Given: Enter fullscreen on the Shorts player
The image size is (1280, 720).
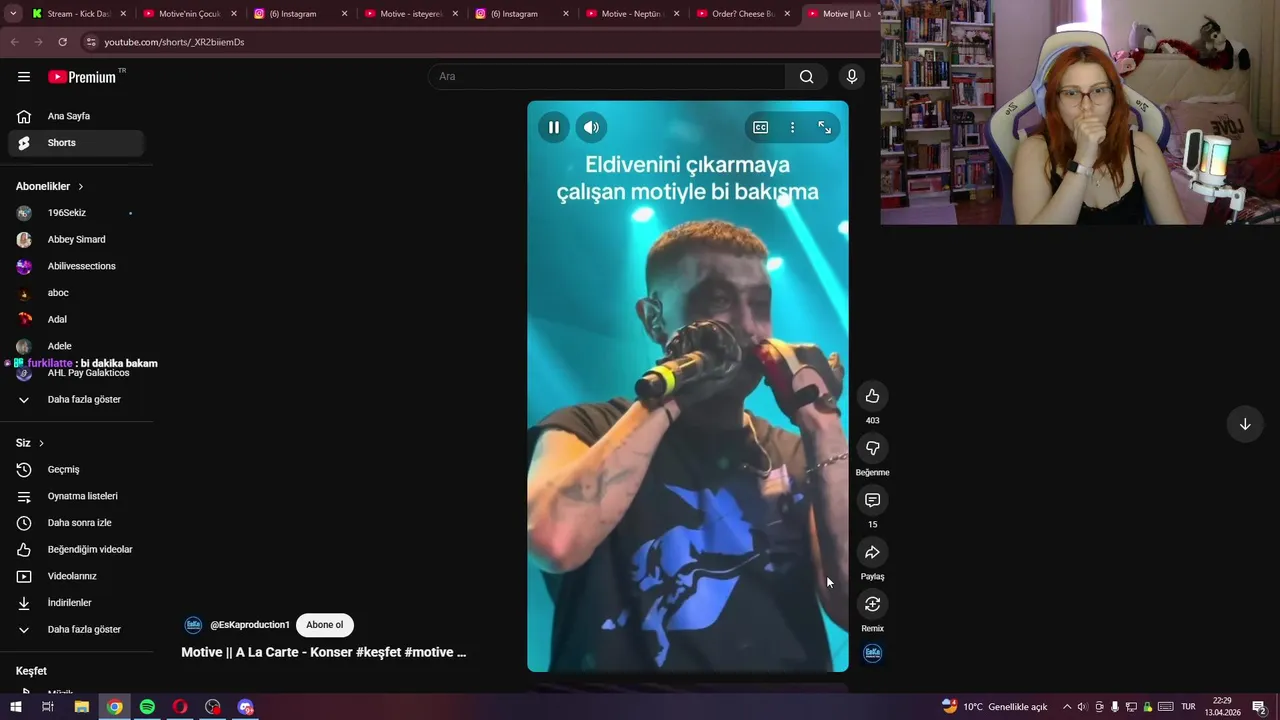Looking at the screenshot, I should [x=824, y=127].
